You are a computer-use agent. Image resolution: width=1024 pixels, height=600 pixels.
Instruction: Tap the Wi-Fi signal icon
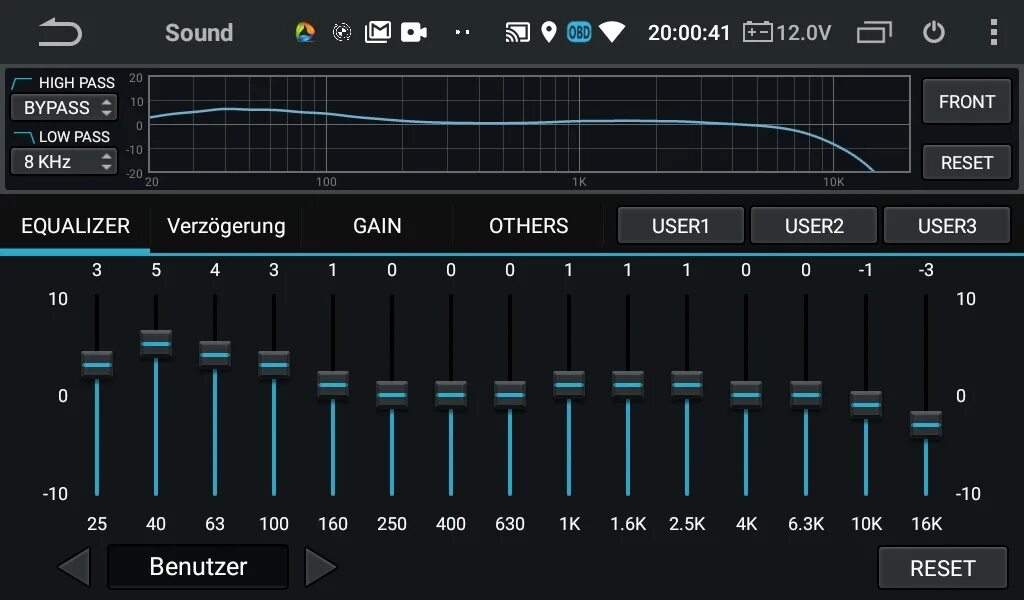tap(612, 32)
